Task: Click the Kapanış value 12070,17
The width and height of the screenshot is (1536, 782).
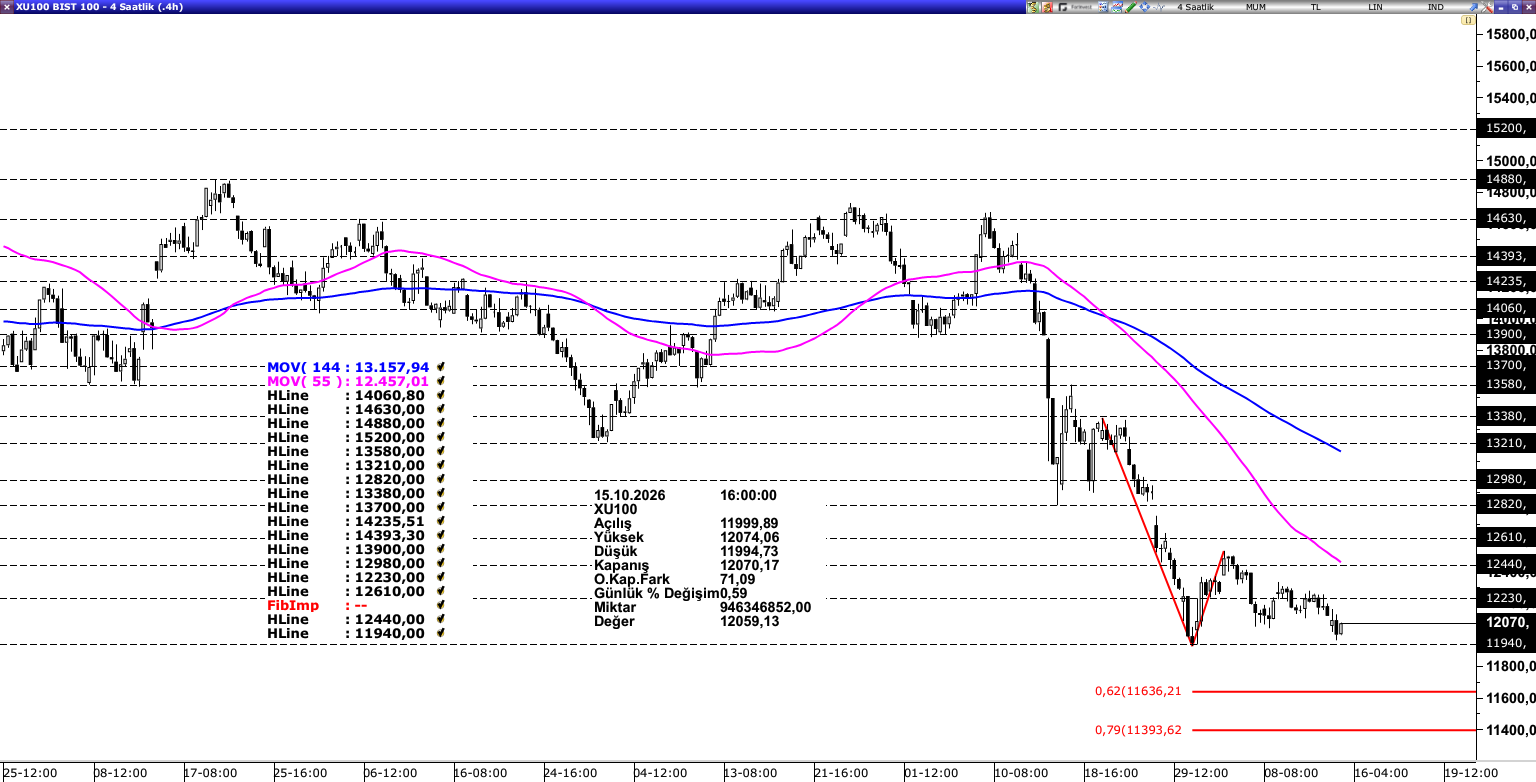Action: click(749, 565)
